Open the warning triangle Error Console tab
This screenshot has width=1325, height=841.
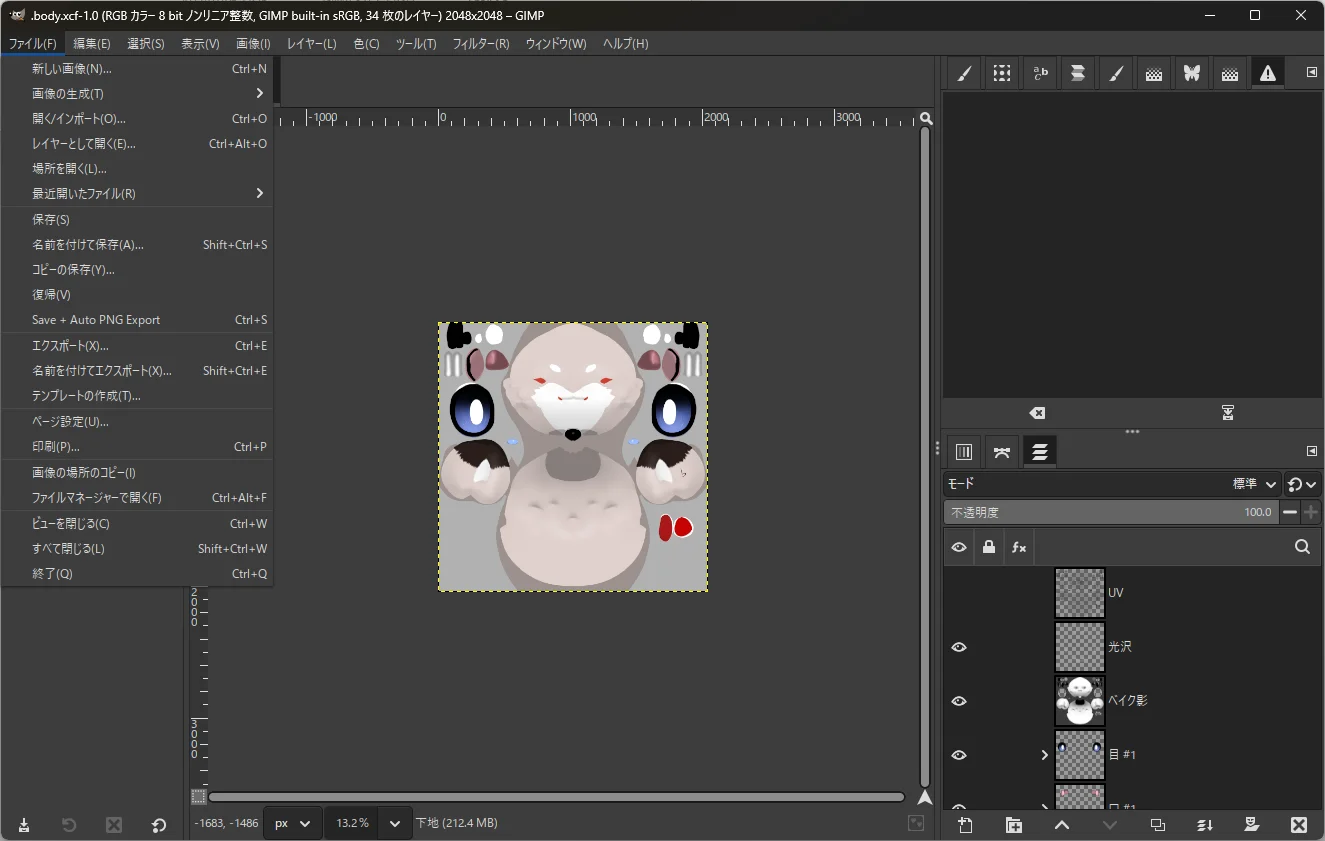pyautogui.click(x=1268, y=73)
